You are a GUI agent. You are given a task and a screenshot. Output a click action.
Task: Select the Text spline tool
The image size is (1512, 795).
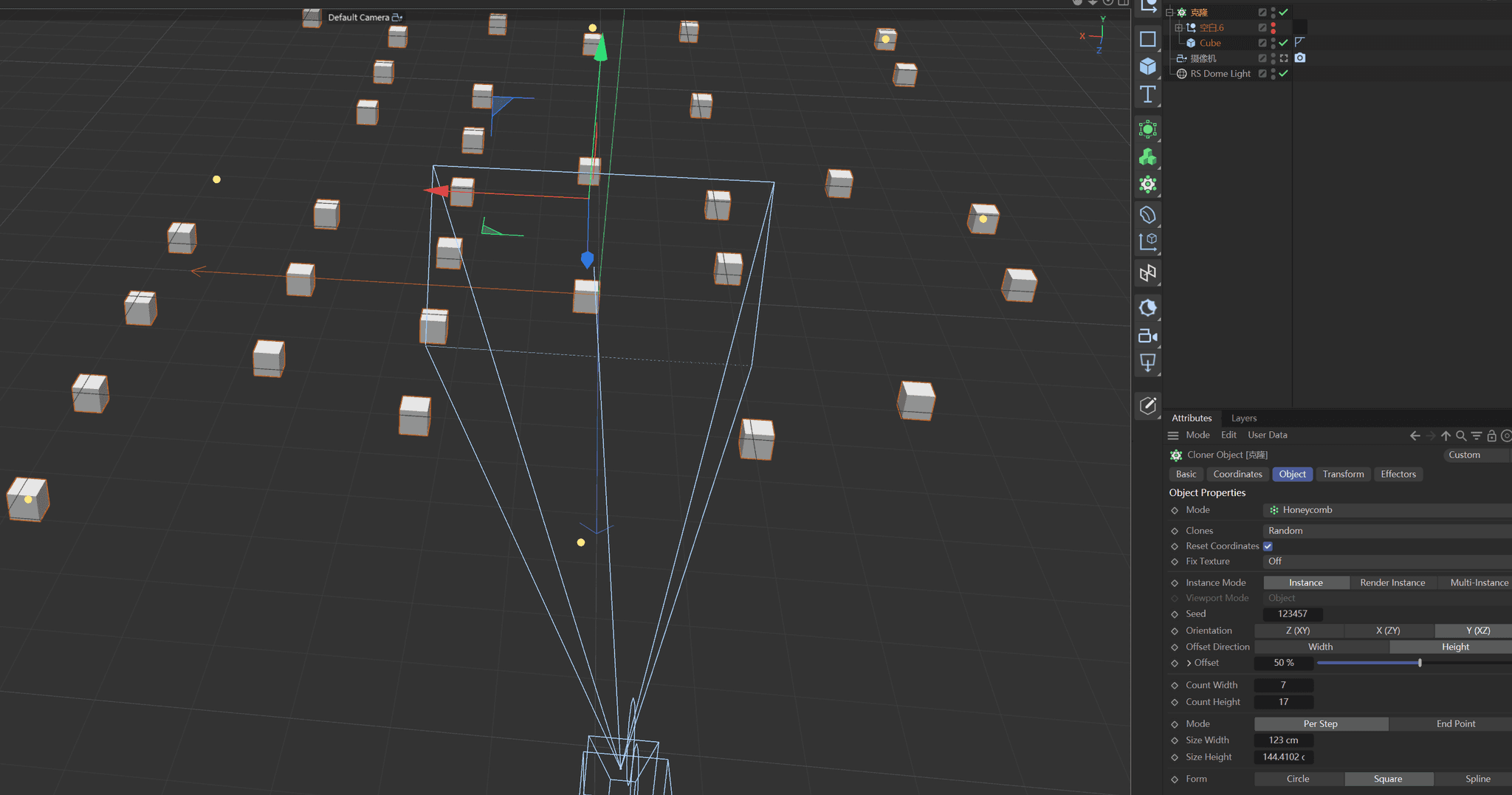[1147, 94]
